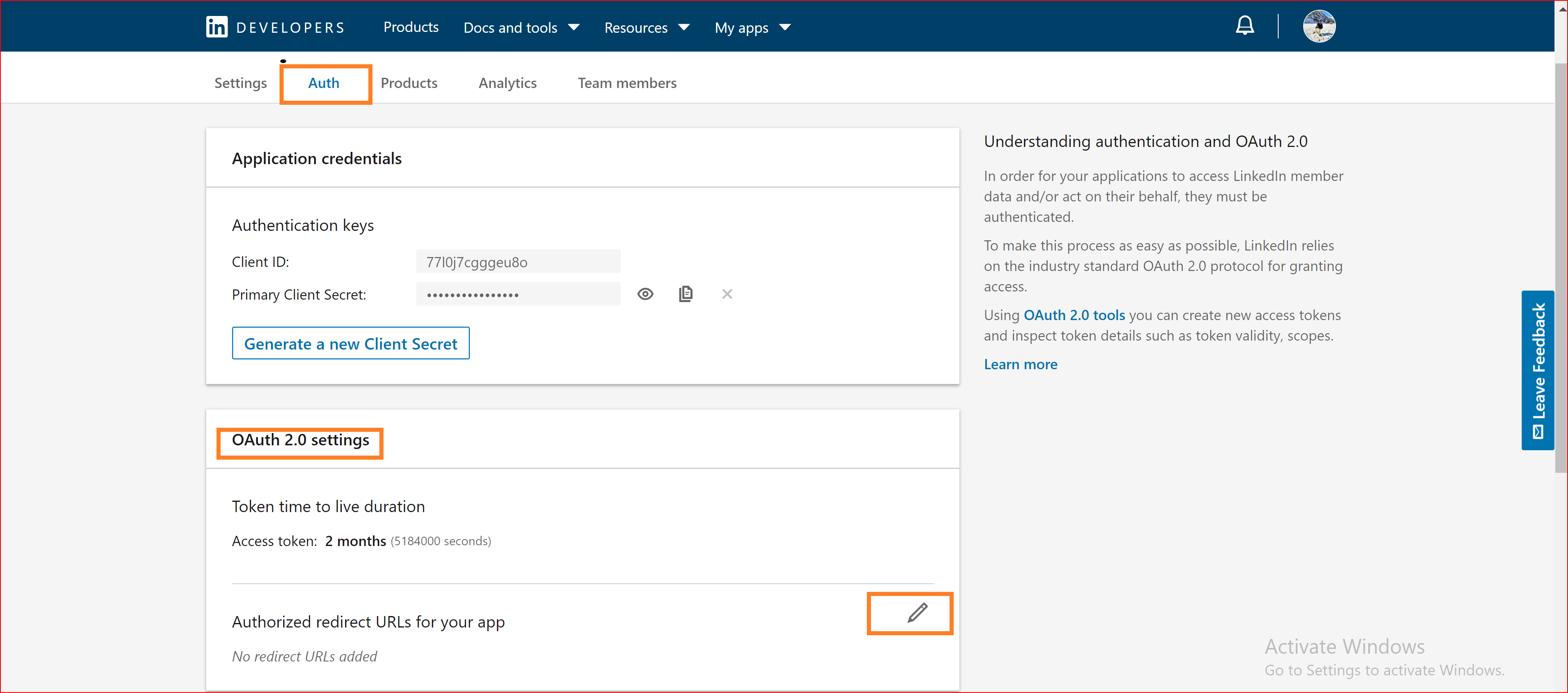Viewport: 1568px width, 693px height.
Task: Select the '2 months' access token value
Action: 356,541
